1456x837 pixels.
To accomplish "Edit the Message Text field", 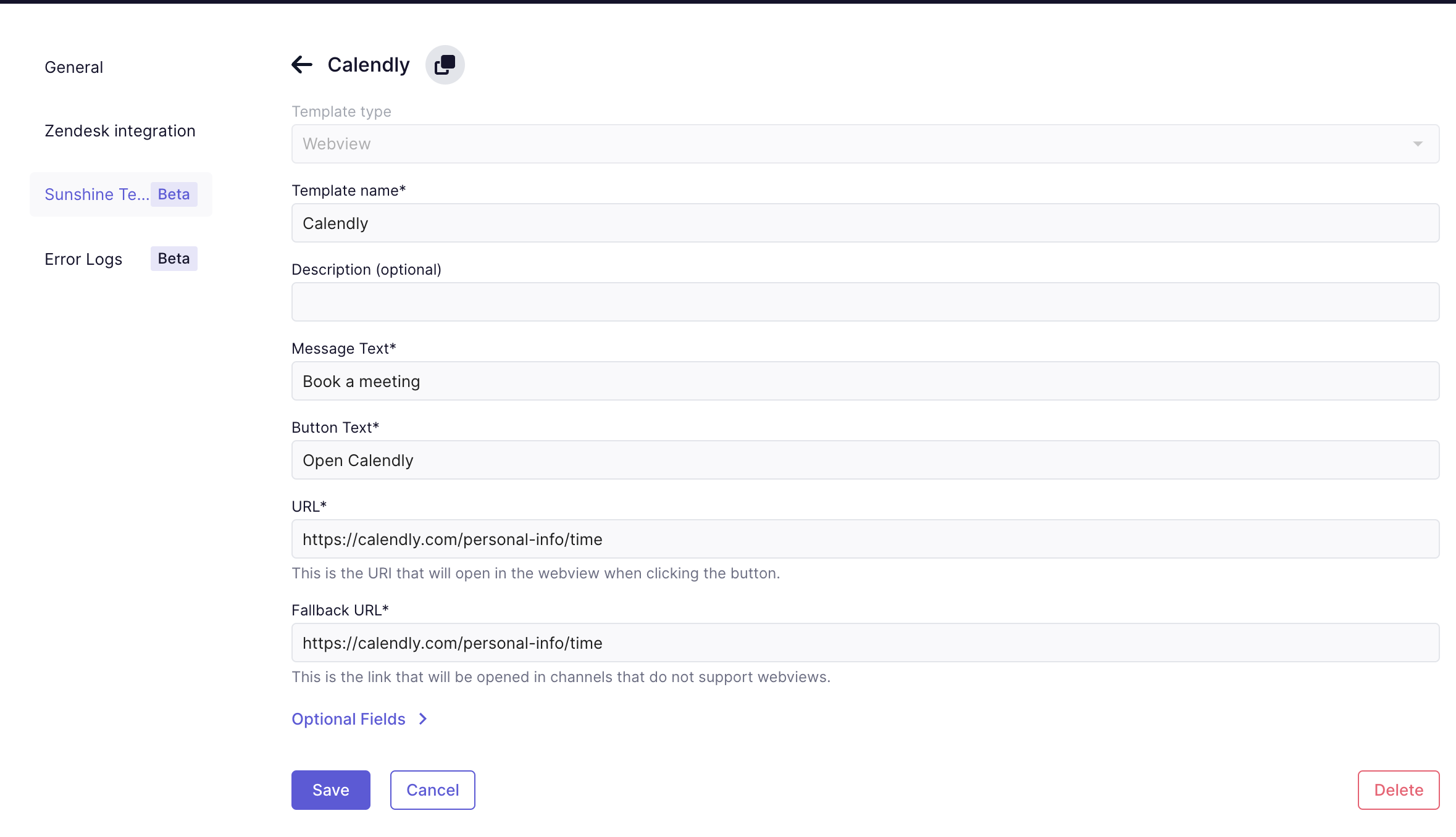I will click(x=865, y=381).
